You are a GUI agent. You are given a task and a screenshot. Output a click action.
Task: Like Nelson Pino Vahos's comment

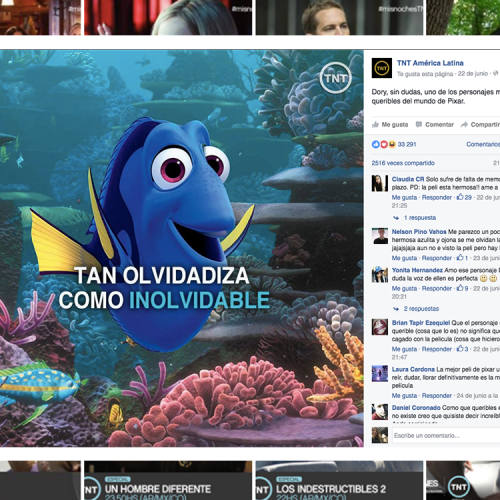tap(404, 258)
